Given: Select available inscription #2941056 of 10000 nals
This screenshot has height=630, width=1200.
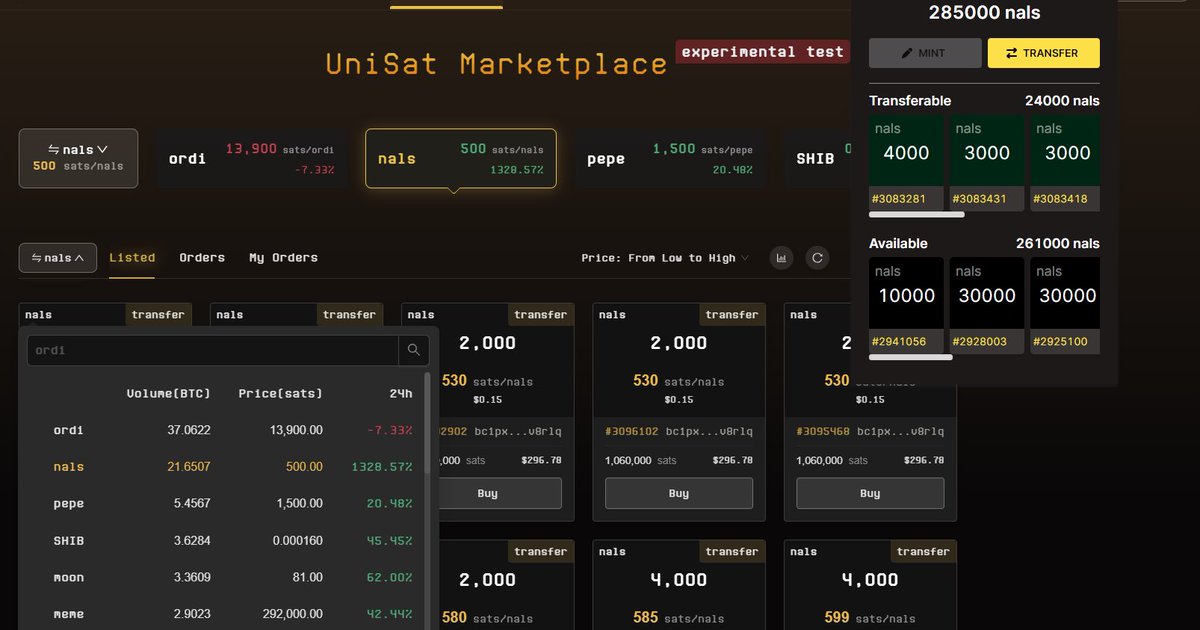Looking at the screenshot, I should pyautogui.click(x=906, y=306).
